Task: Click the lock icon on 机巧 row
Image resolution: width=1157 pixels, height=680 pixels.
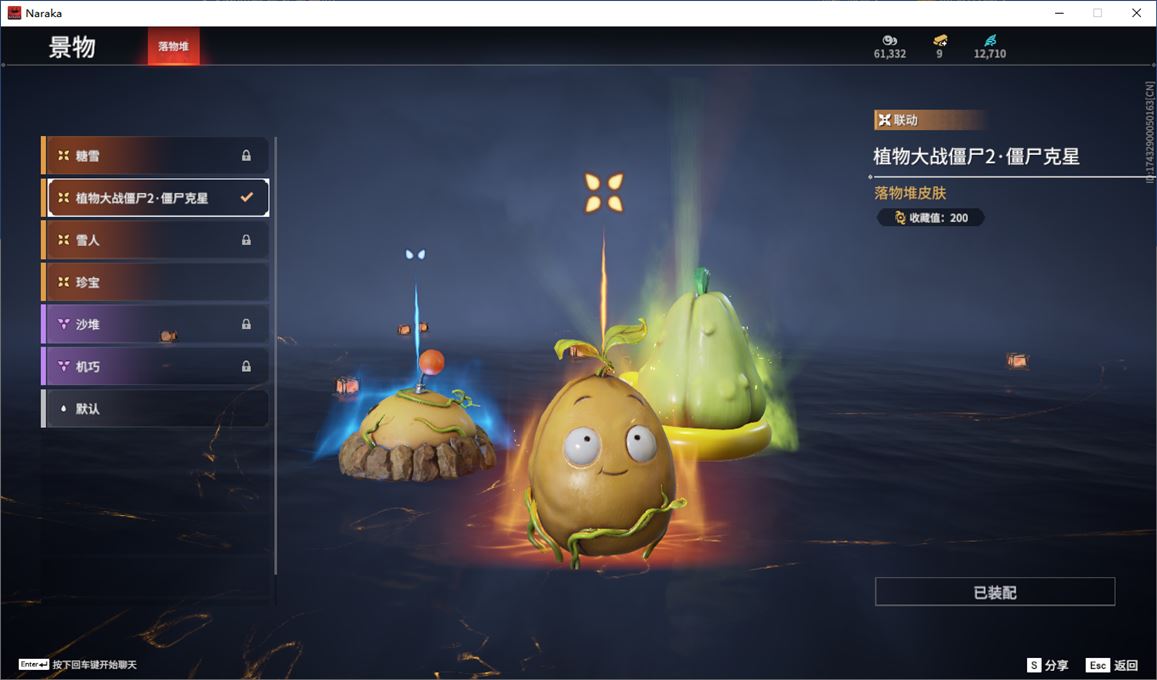Action: (x=246, y=366)
